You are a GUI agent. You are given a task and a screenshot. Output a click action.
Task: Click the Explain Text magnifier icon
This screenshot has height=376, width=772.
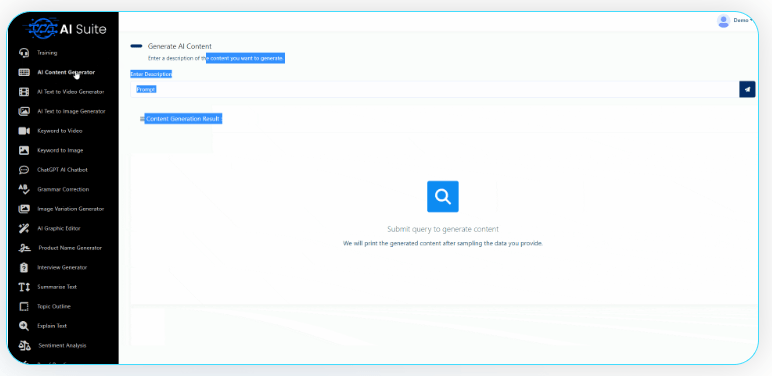[24, 326]
